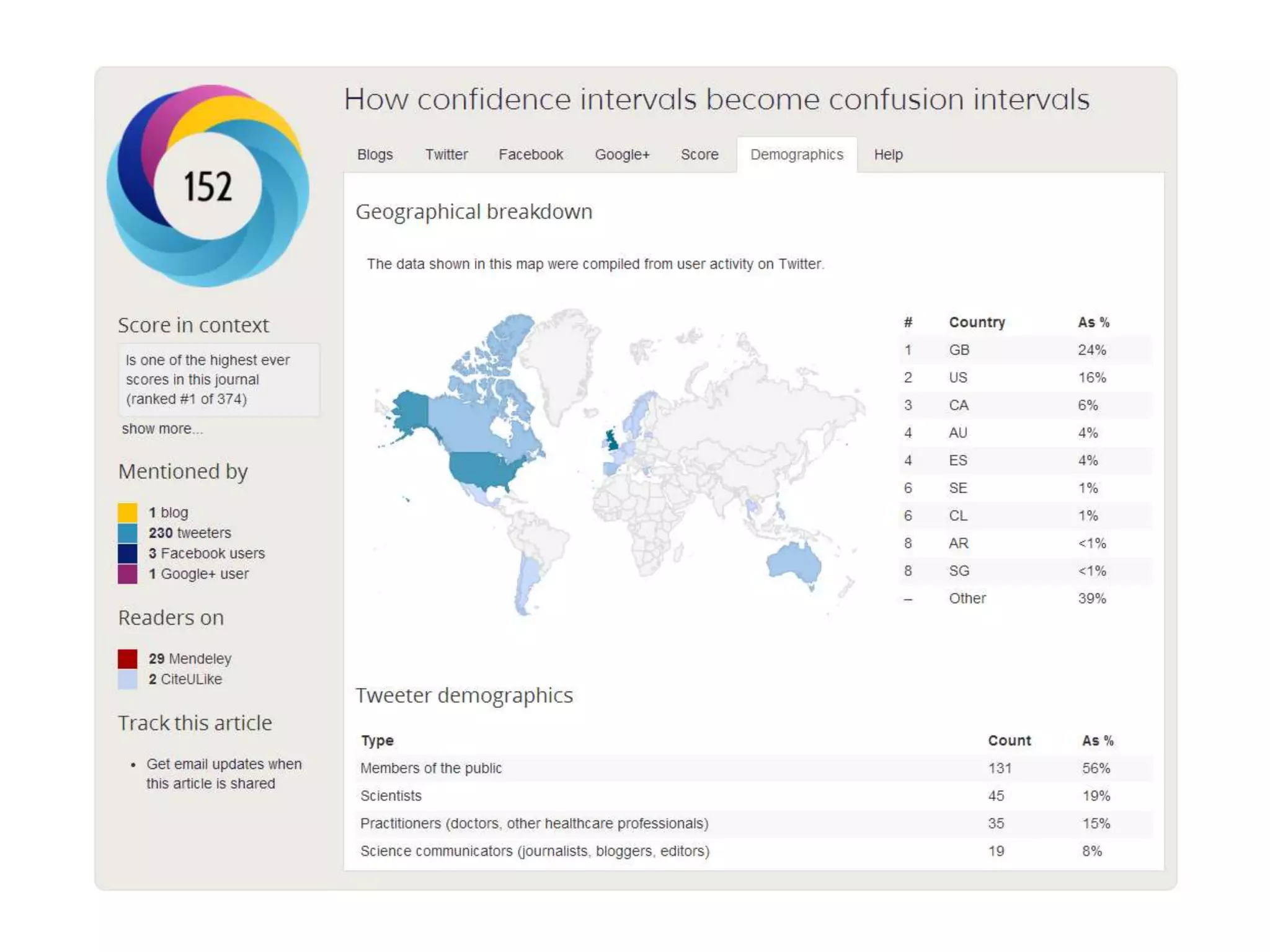Open the 230 tweeters link
1270x952 pixels.
click(189, 533)
